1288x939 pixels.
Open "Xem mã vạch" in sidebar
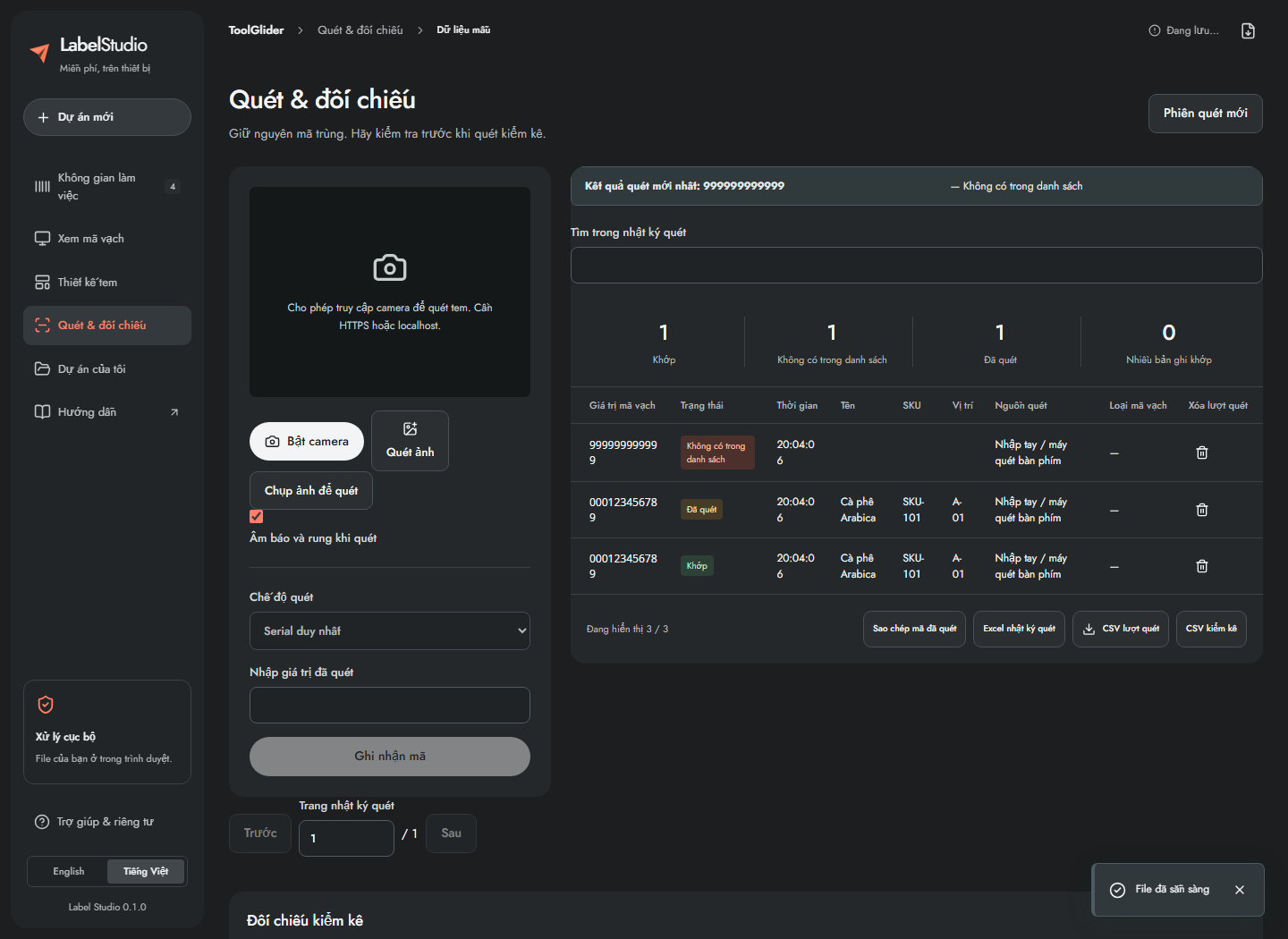(x=107, y=239)
